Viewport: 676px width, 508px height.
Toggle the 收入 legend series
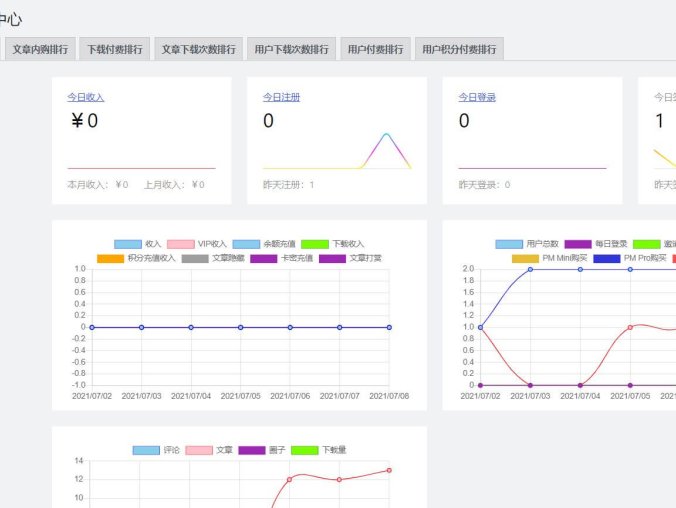click(138, 244)
